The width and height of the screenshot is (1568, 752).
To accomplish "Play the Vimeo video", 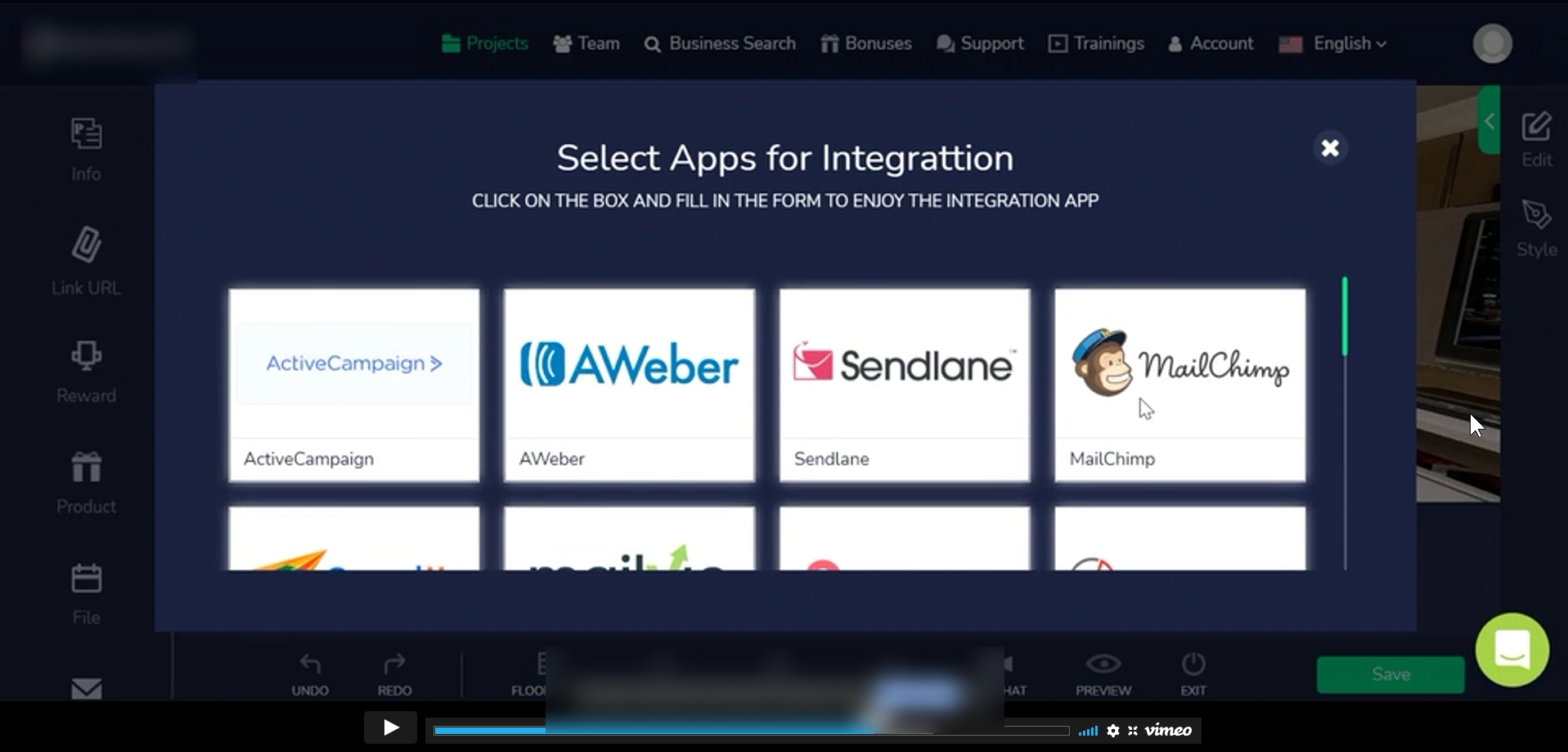I will pos(390,727).
